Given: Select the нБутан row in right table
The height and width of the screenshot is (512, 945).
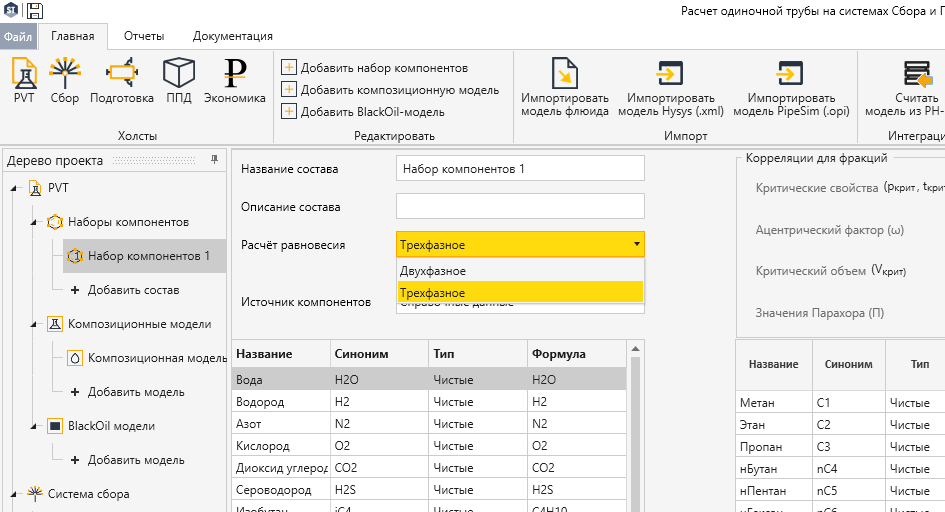Looking at the screenshot, I should 840,469.
